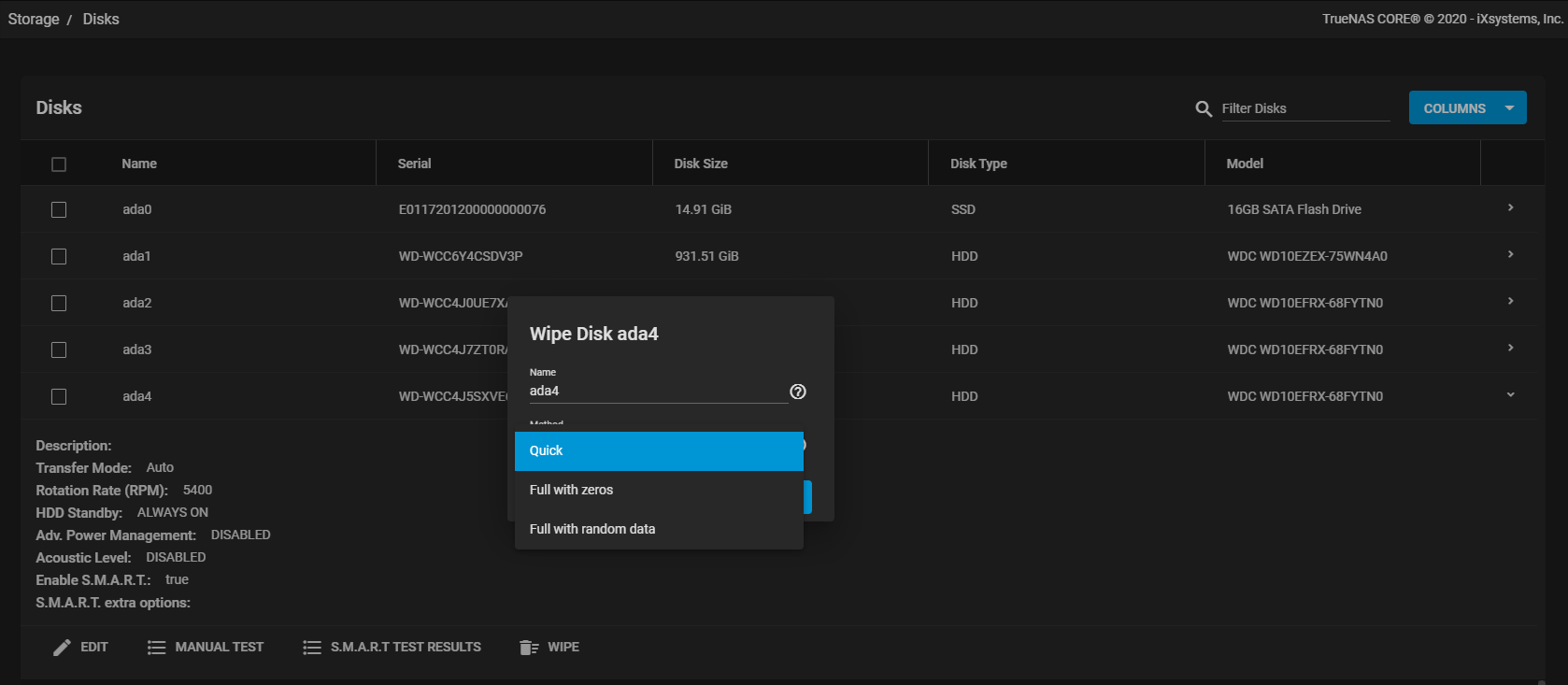Screen dimensions: 1568x685
Task: Click the Manual Test list icon
Action: 156,648
